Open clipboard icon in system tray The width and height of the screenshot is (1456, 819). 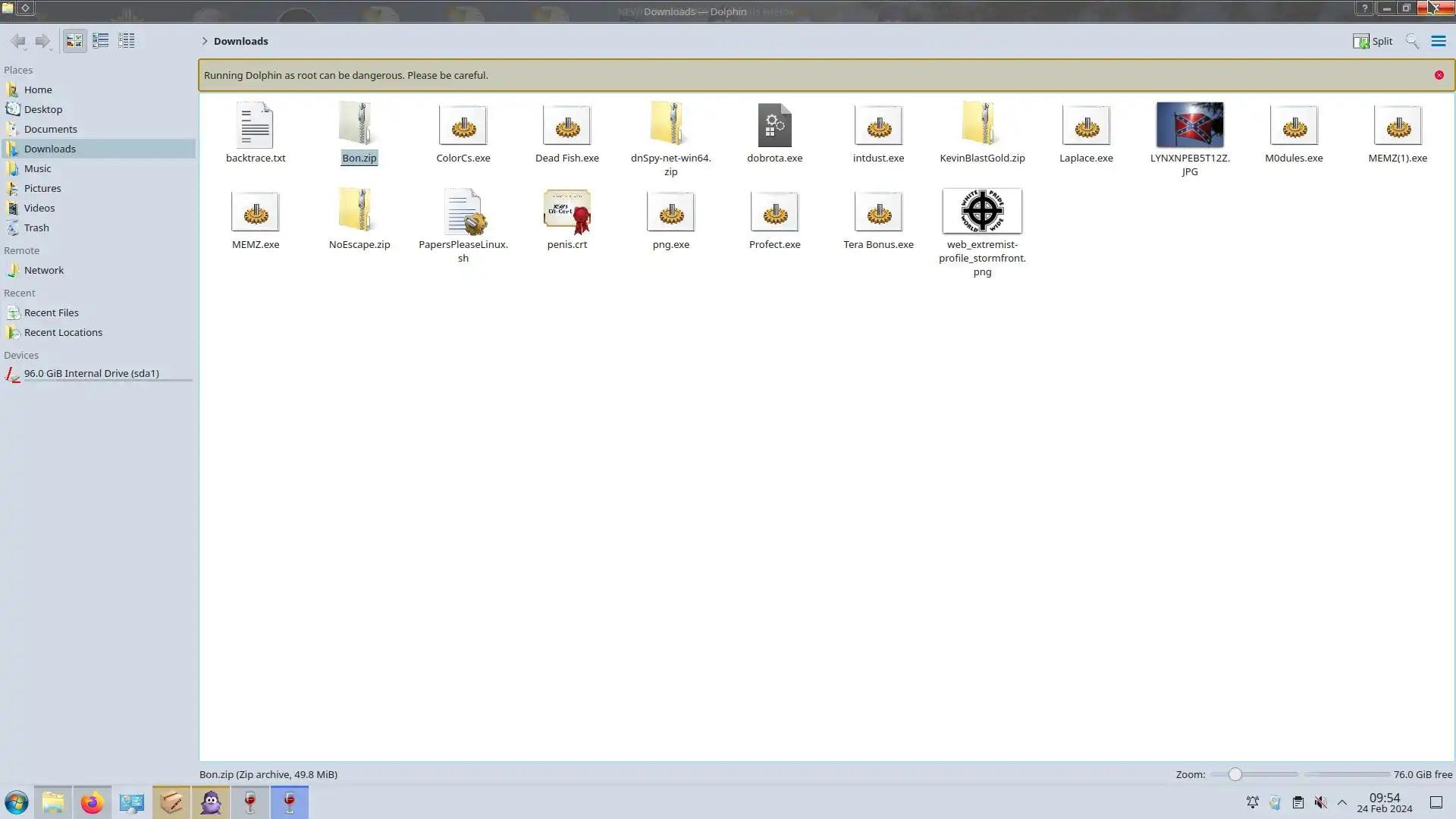pos(1298,802)
